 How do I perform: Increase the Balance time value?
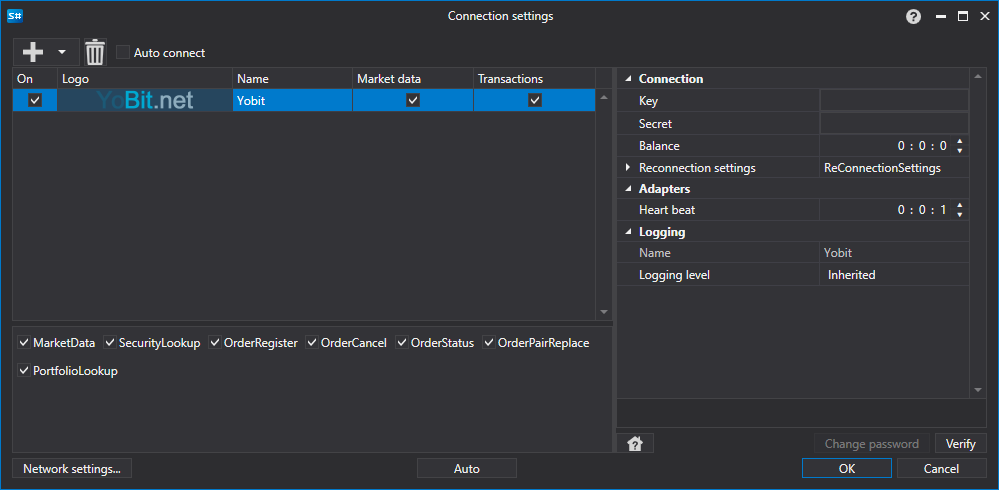tap(959, 141)
